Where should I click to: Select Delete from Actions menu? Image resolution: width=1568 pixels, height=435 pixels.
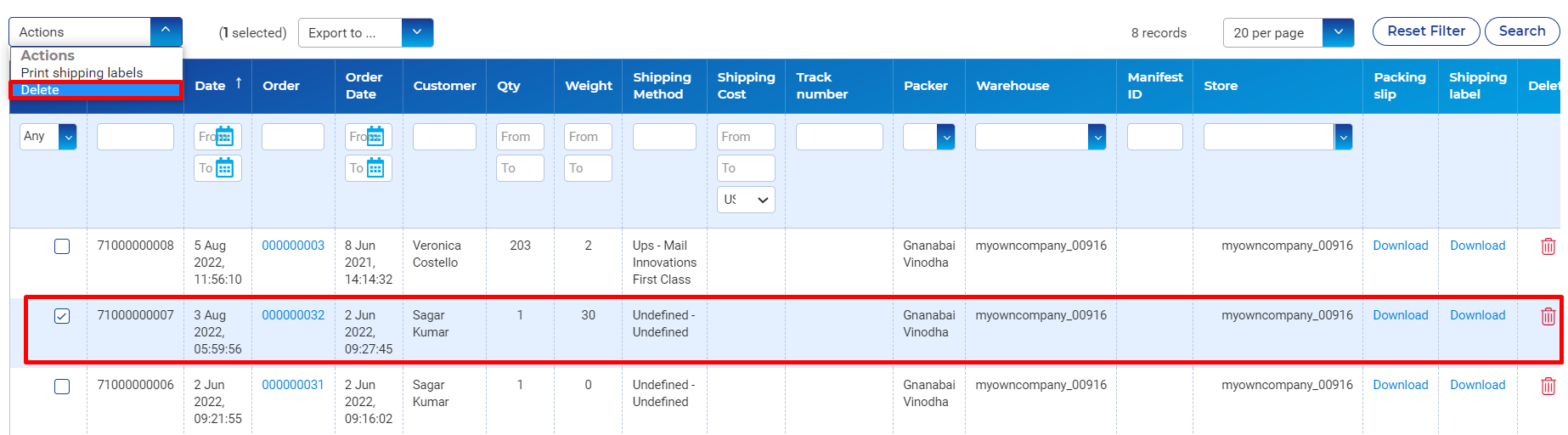point(95,90)
